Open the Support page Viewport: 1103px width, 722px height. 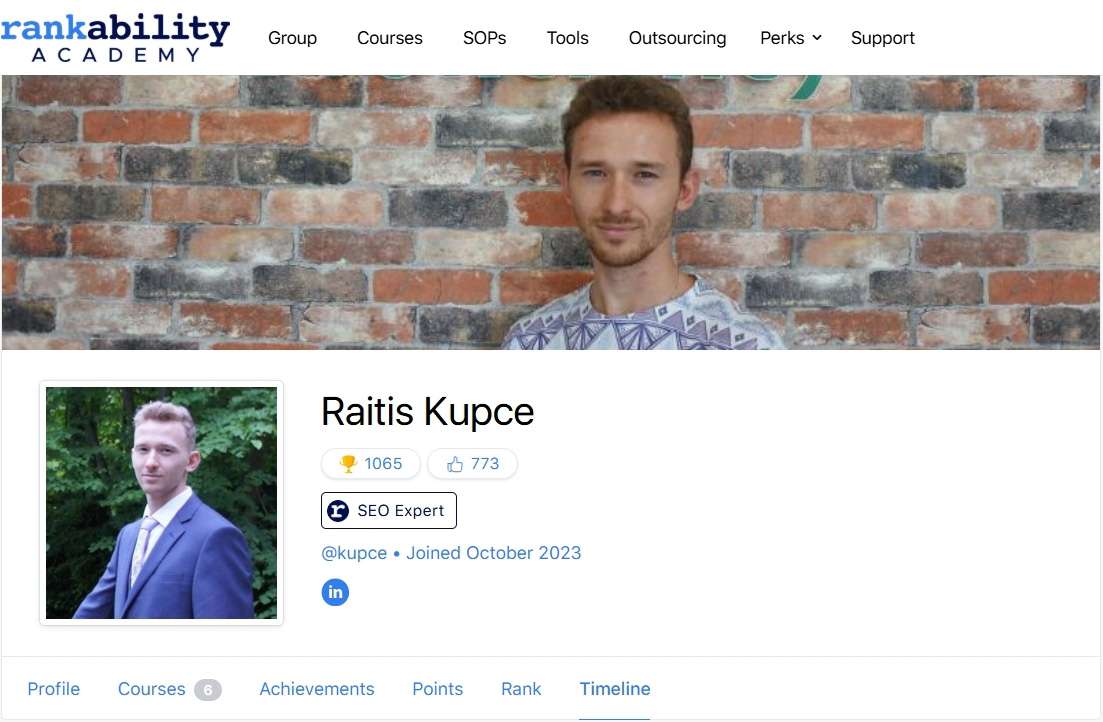click(883, 38)
